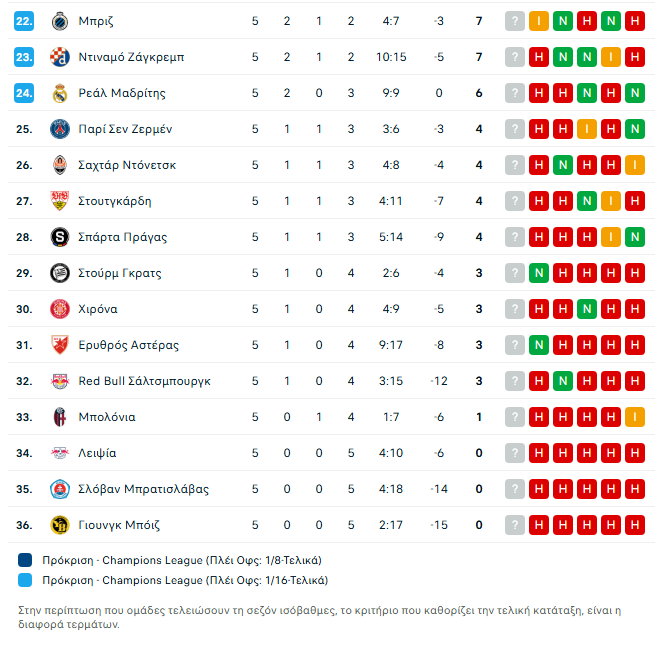
Task: Click the Real Madrid crest
Action: (x=59, y=93)
